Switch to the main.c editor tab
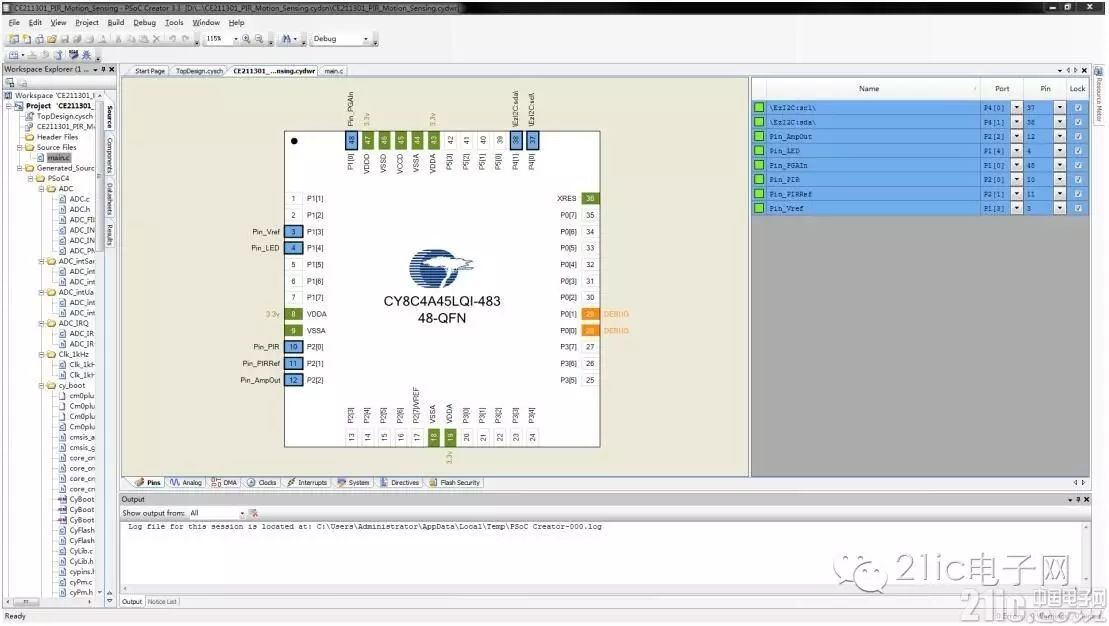This screenshot has height=626, width=1109. tap(333, 71)
